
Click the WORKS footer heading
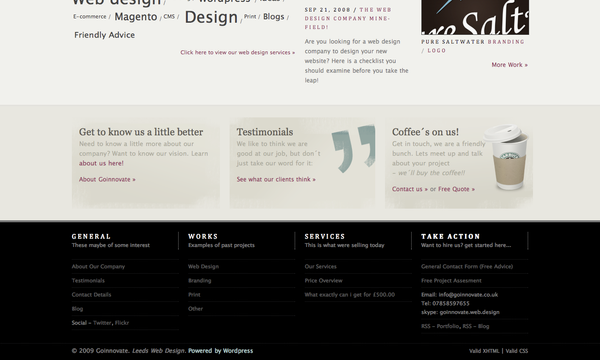(203, 237)
